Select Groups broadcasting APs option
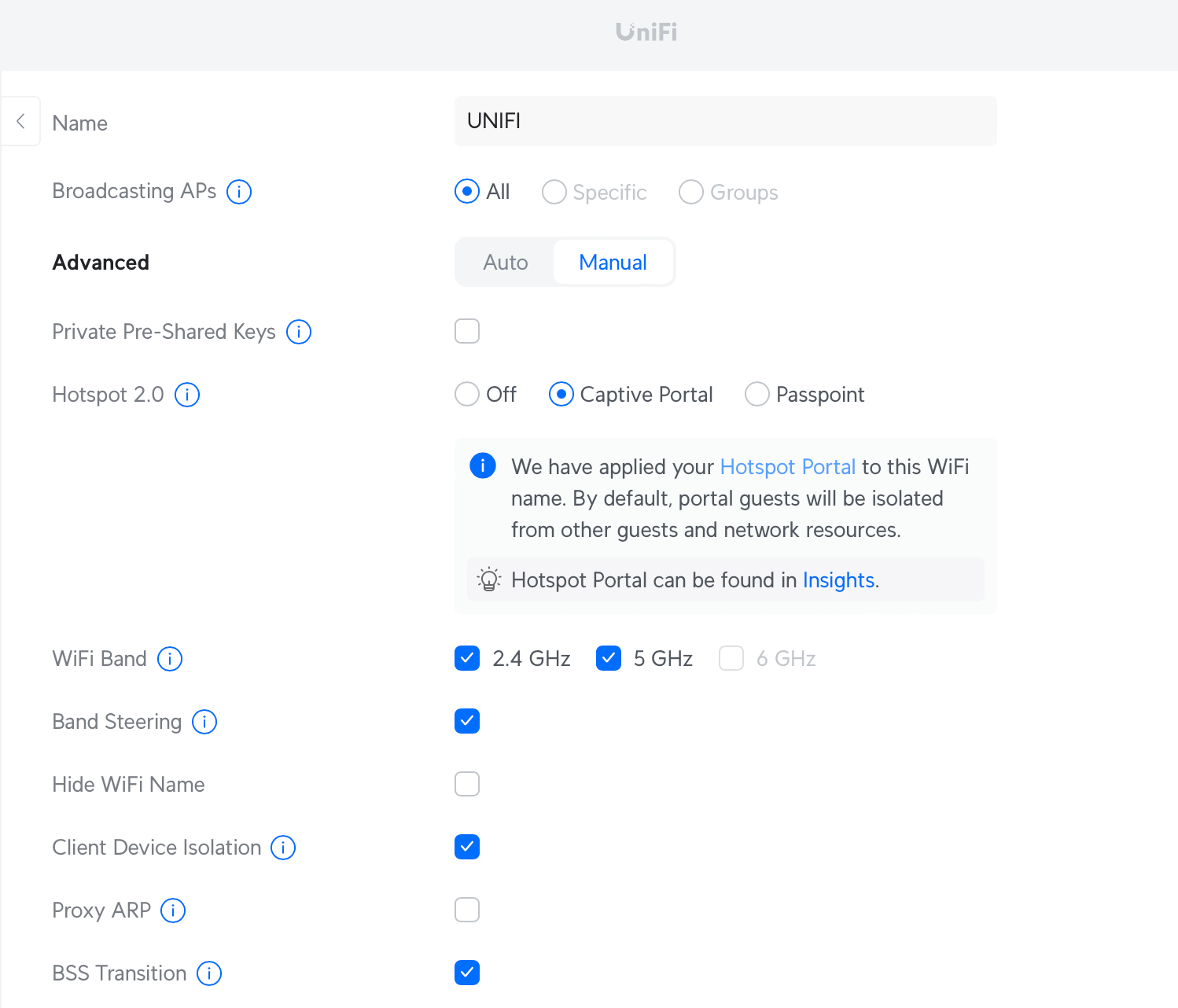1178x1008 pixels. coord(691,192)
